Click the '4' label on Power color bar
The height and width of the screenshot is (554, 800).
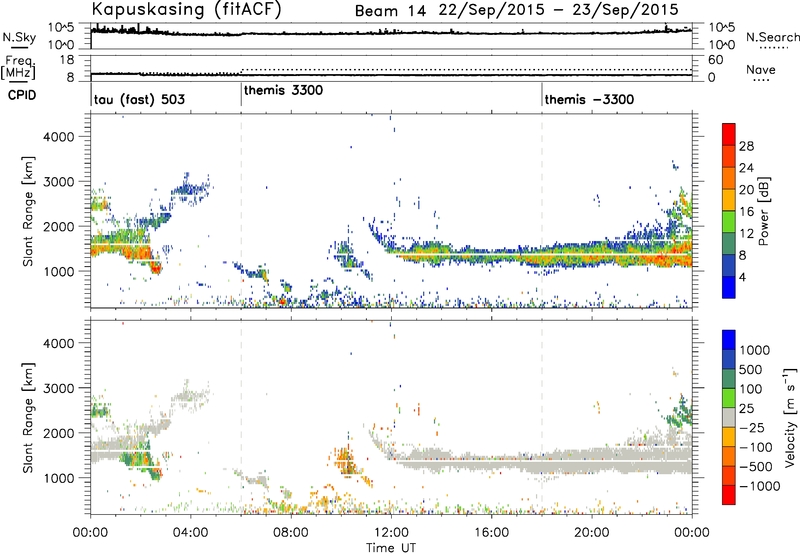tap(742, 277)
